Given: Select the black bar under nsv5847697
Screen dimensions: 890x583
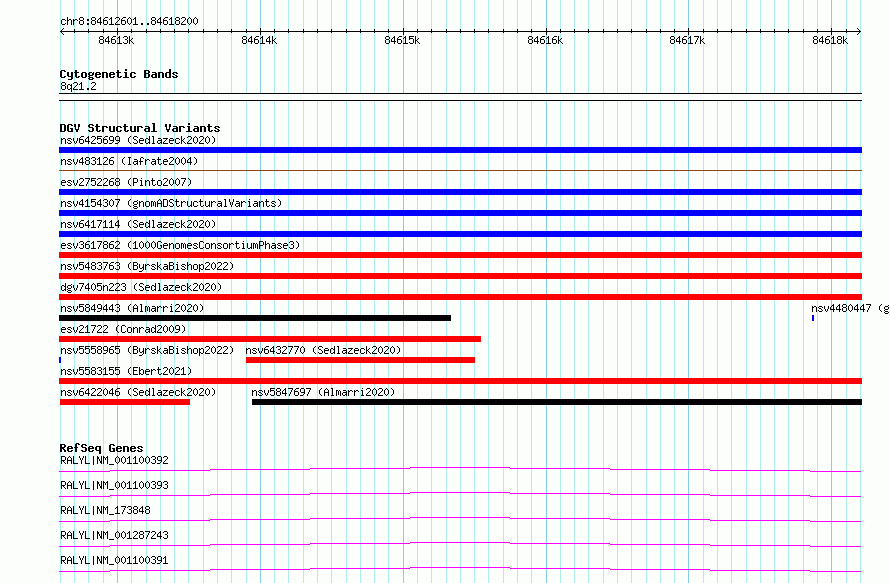Looking at the screenshot, I should click(557, 402).
